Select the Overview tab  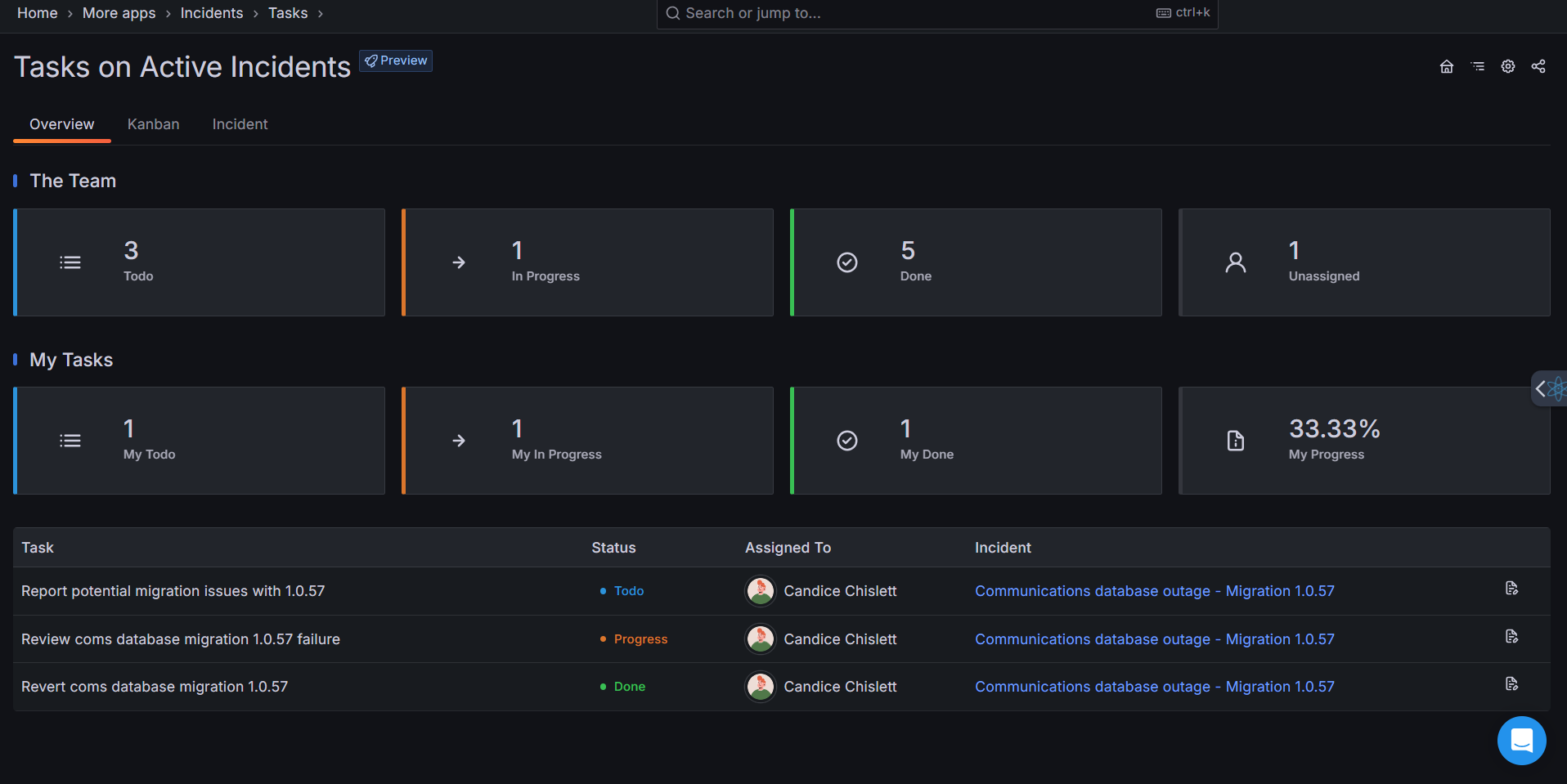pyautogui.click(x=62, y=124)
